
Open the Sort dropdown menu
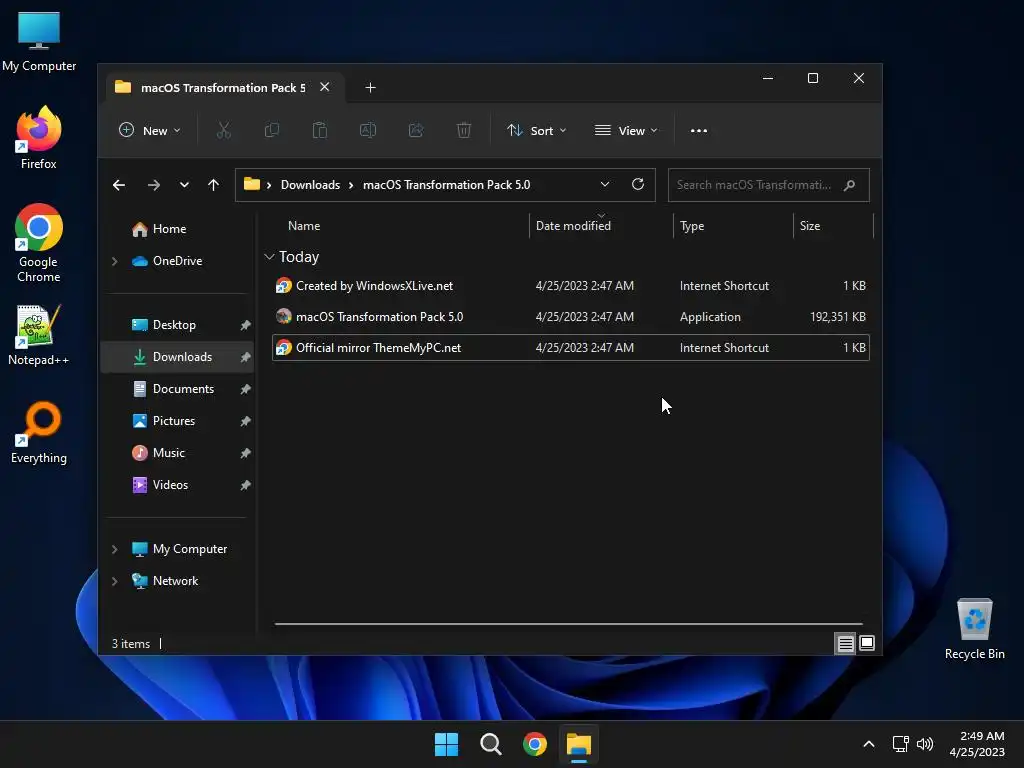click(537, 131)
